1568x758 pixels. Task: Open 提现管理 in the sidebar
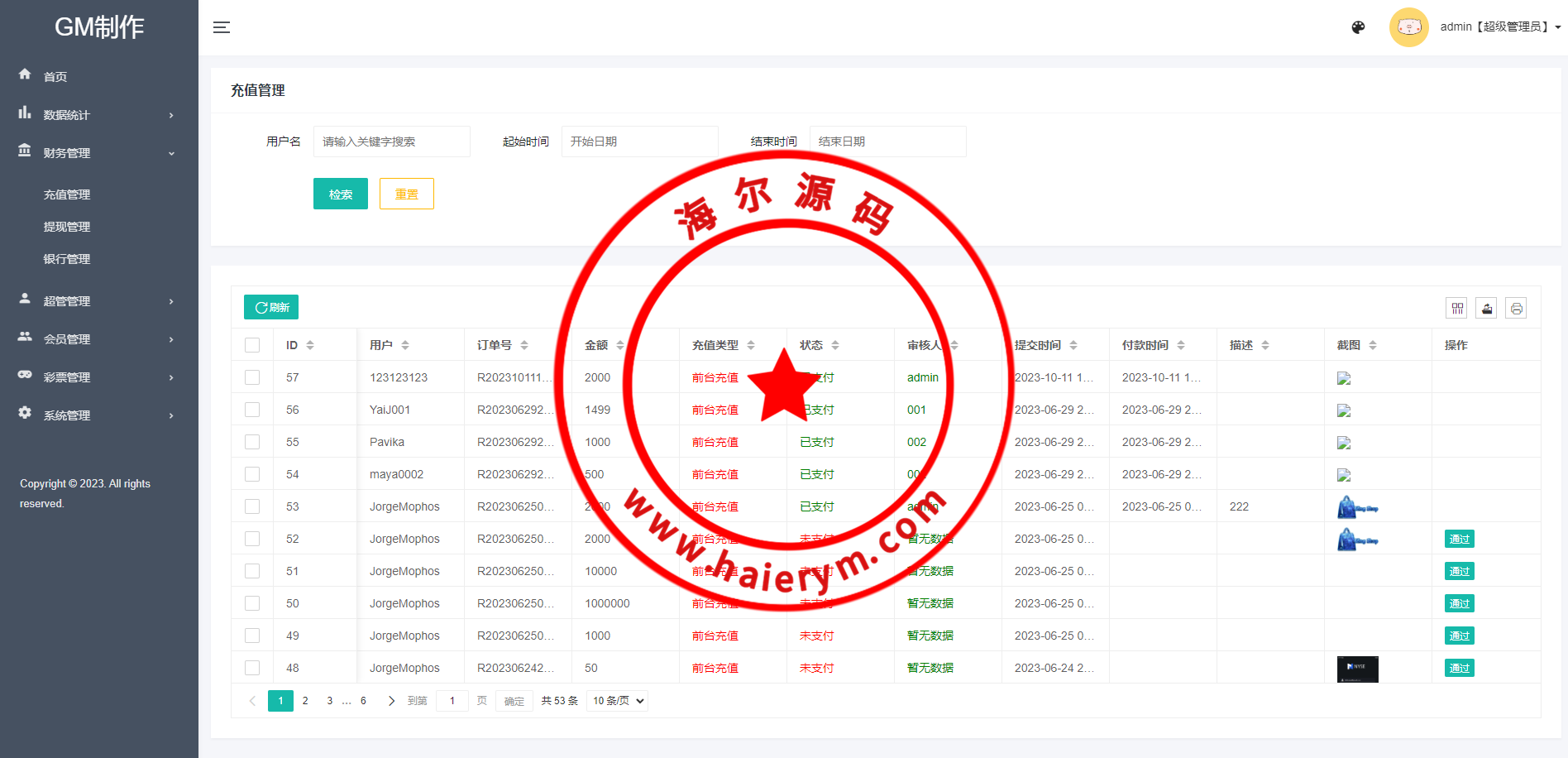(67, 227)
